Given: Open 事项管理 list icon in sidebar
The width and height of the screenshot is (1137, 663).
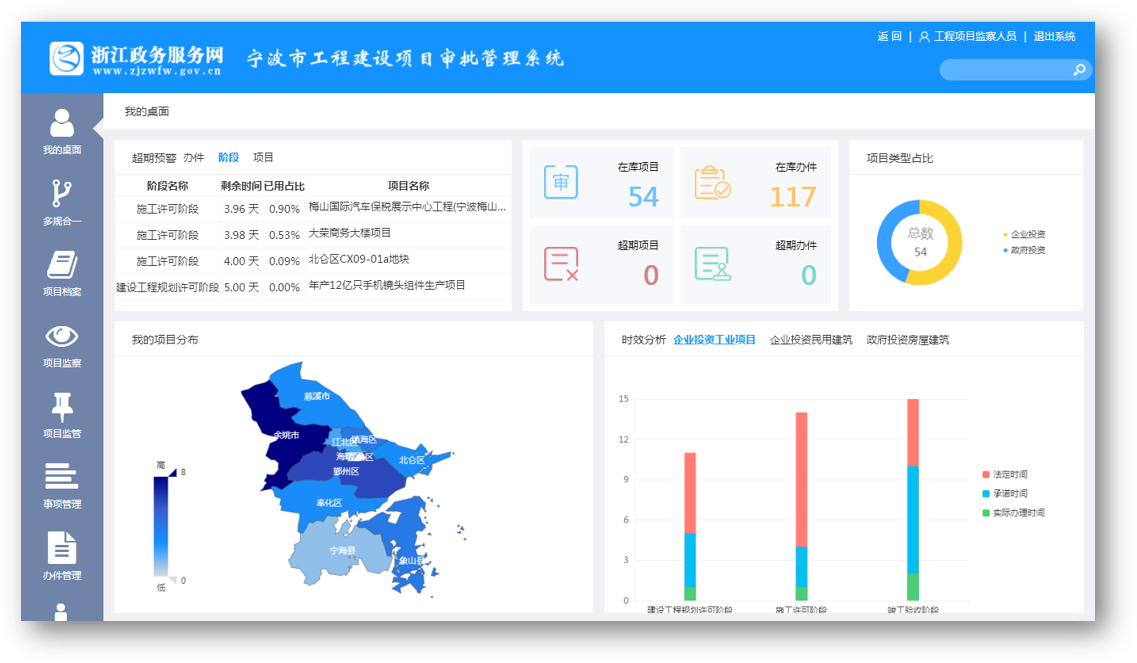Looking at the screenshot, I should (x=62, y=477).
